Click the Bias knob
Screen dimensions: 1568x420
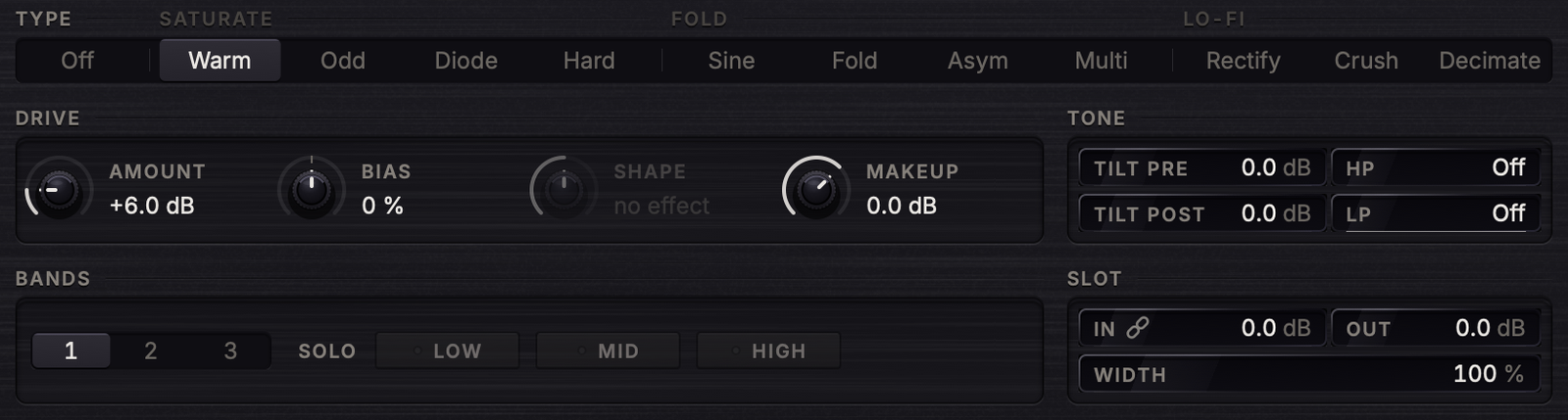coord(312,188)
